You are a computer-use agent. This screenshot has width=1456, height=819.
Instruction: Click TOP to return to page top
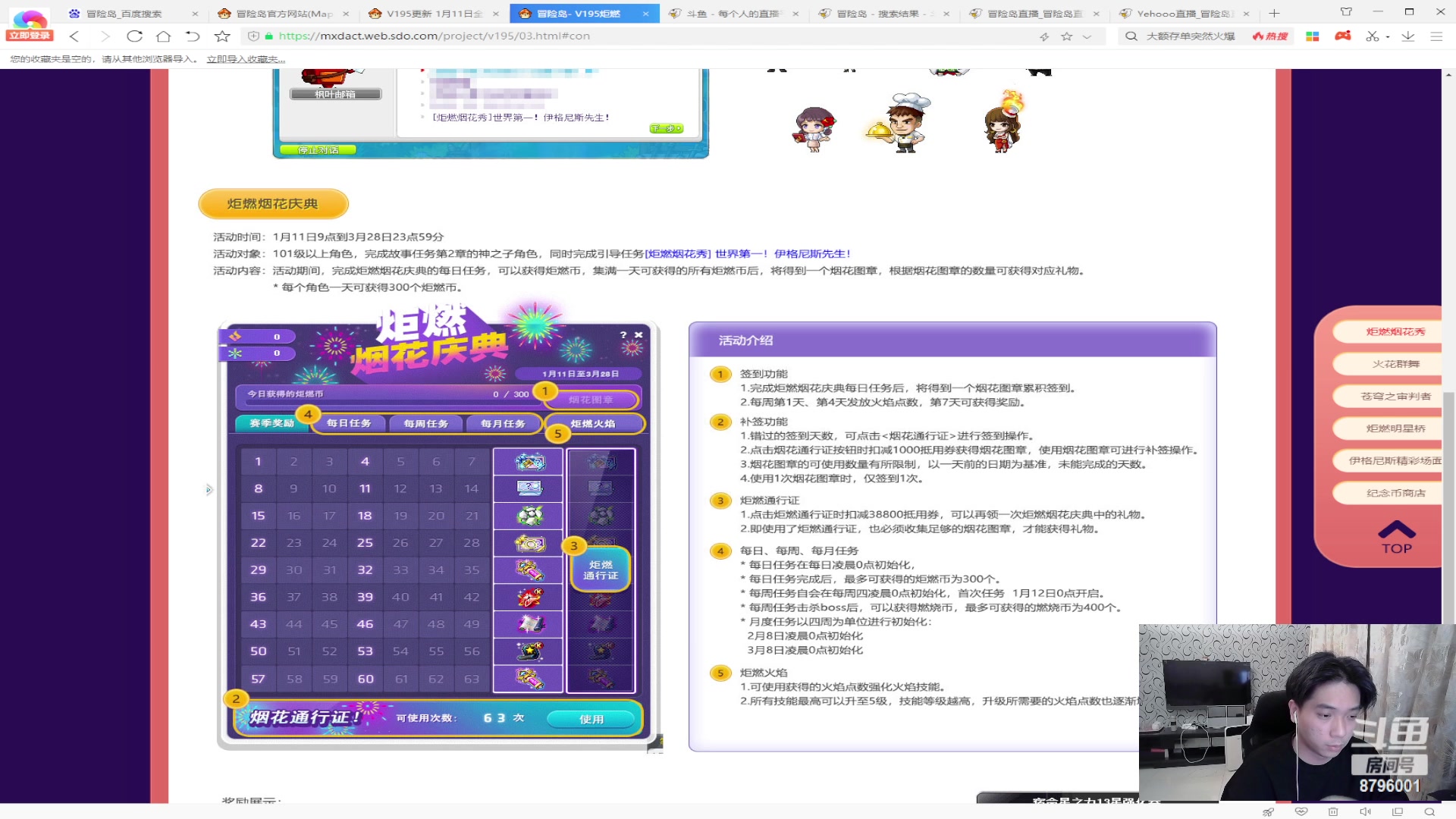1396,538
